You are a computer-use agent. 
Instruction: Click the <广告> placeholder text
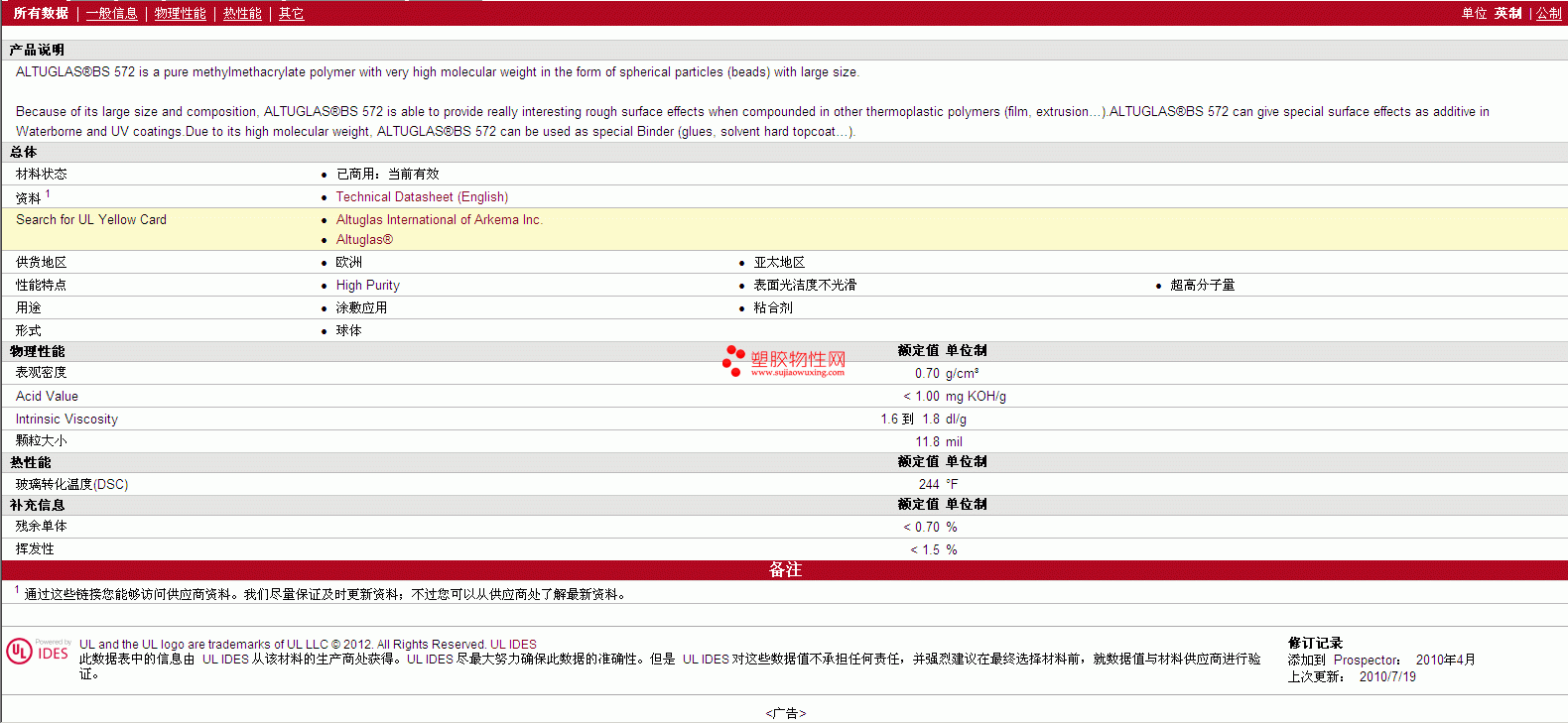coord(785,714)
